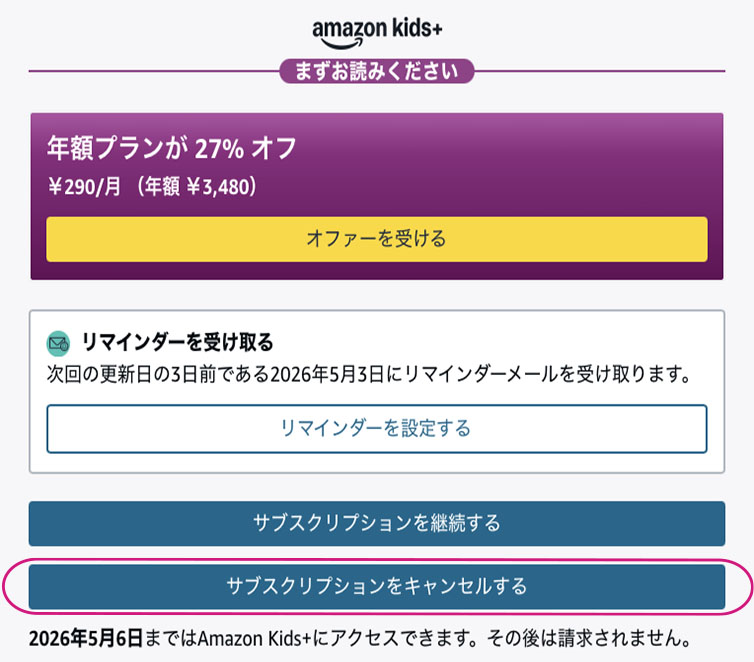This screenshot has width=754, height=662.
Task: Click the 年額プランが 27% オフ heading
Action: 171,148
